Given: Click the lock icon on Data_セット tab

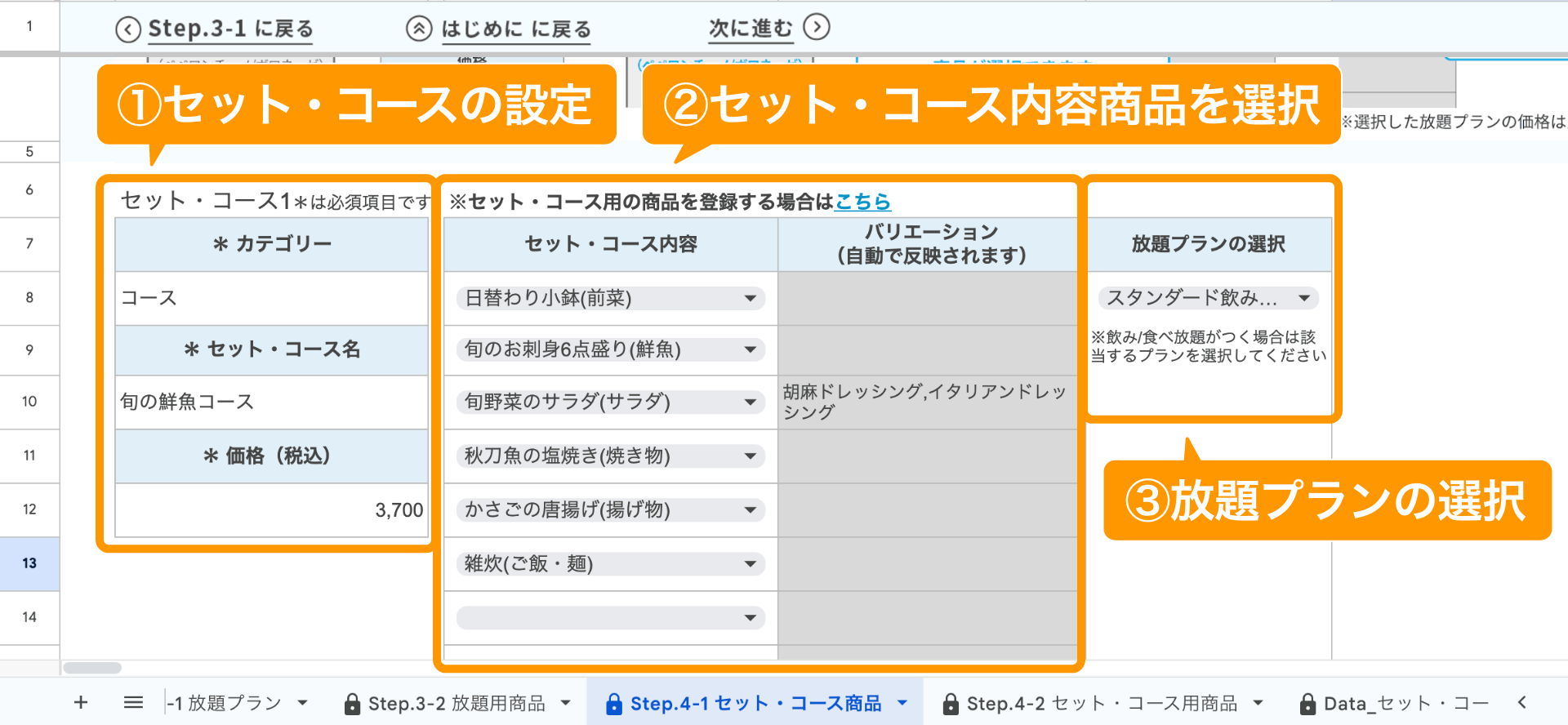Looking at the screenshot, I should (x=1307, y=704).
